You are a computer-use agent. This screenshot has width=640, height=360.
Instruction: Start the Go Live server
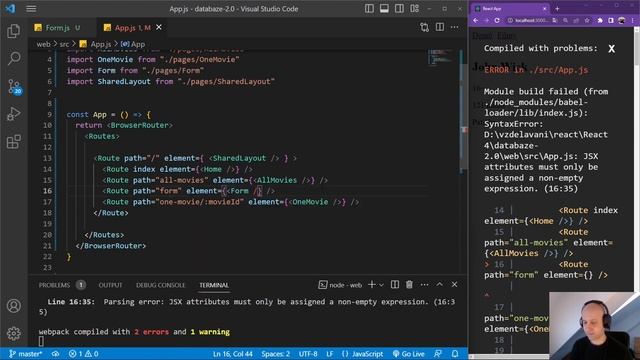pos(409,354)
